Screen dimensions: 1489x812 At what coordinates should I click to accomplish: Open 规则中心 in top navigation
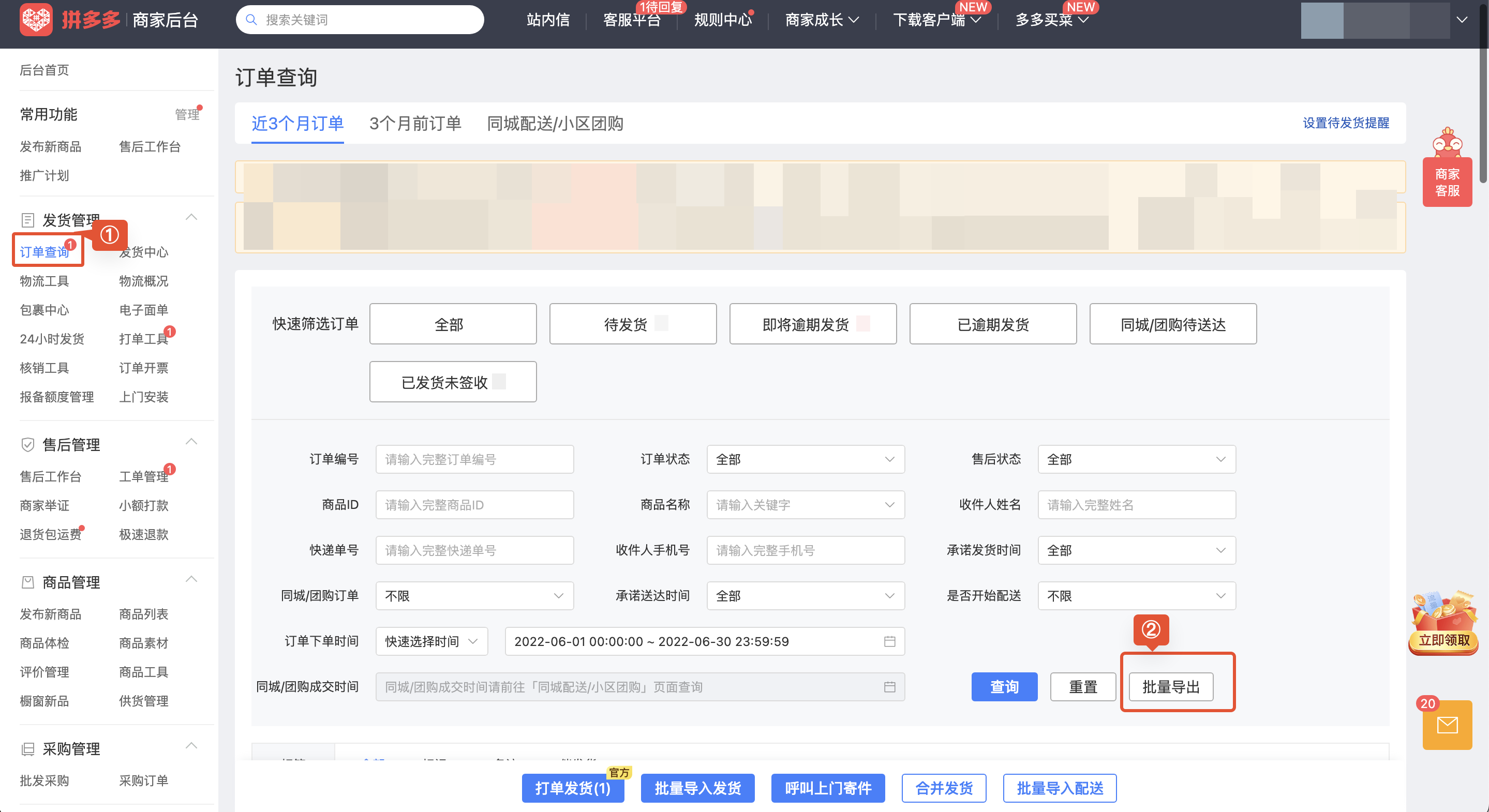click(723, 20)
